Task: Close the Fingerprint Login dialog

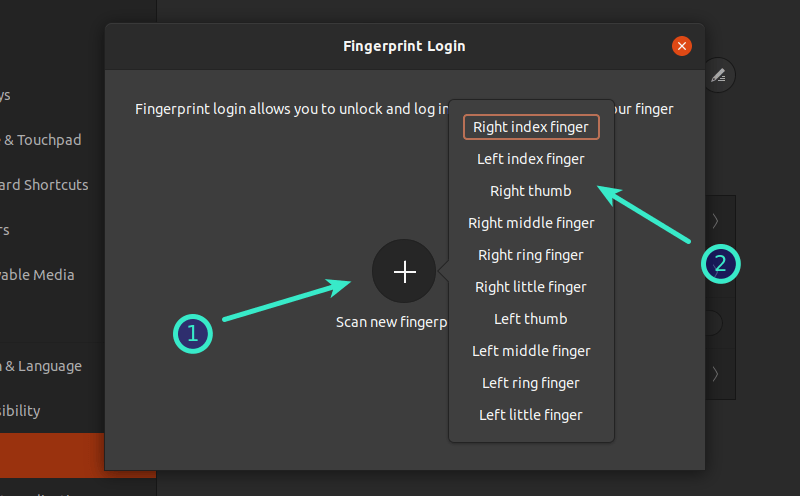Action: click(682, 46)
